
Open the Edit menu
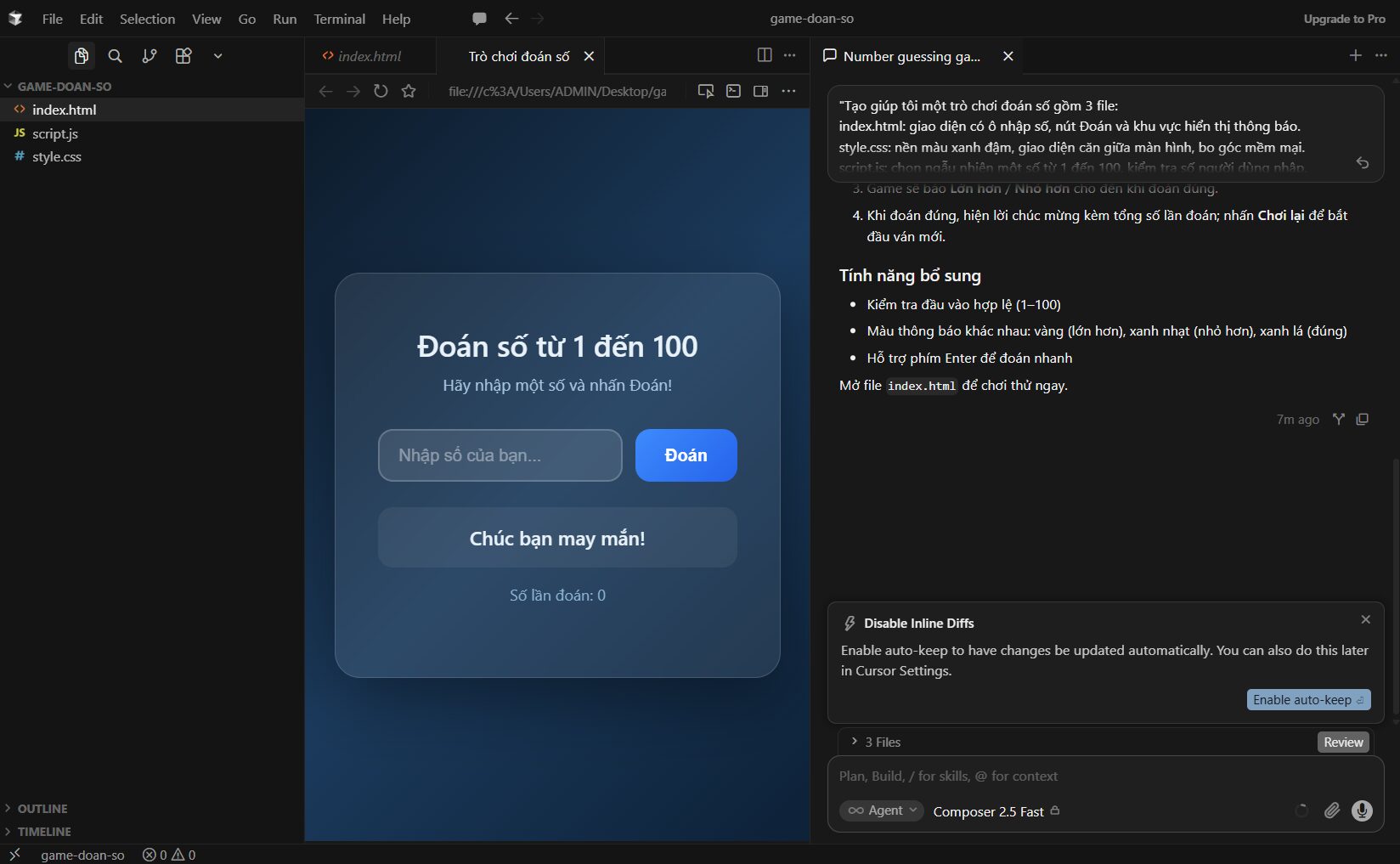(x=91, y=19)
